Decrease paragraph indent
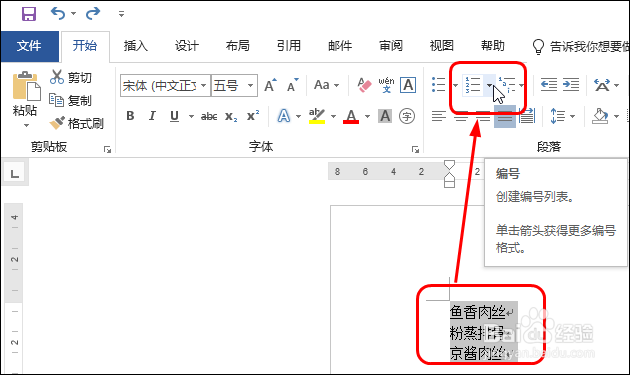The width and height of the screenshot is (630, 375). pos(548,85)
